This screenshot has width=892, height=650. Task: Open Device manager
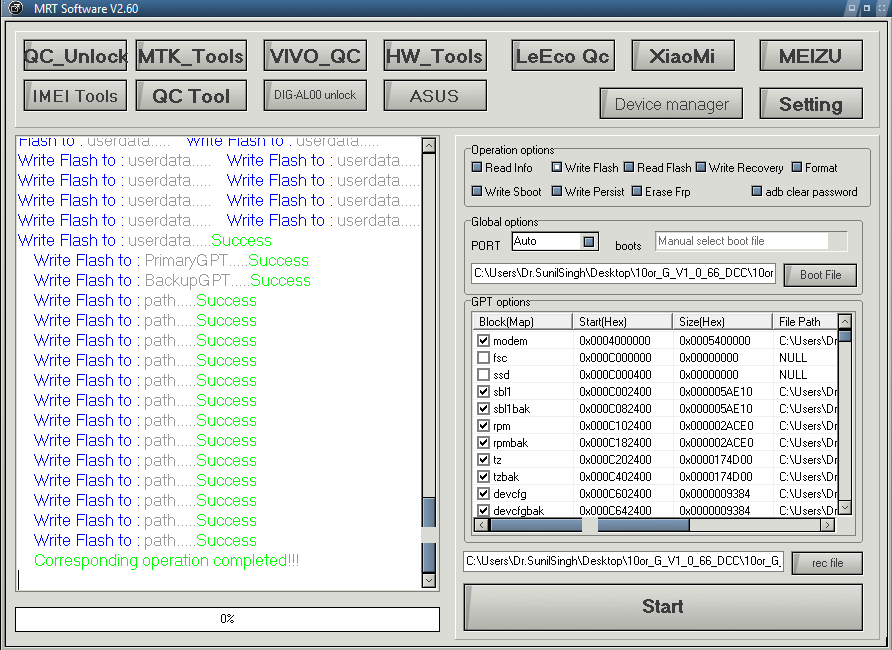coord(671,103)
